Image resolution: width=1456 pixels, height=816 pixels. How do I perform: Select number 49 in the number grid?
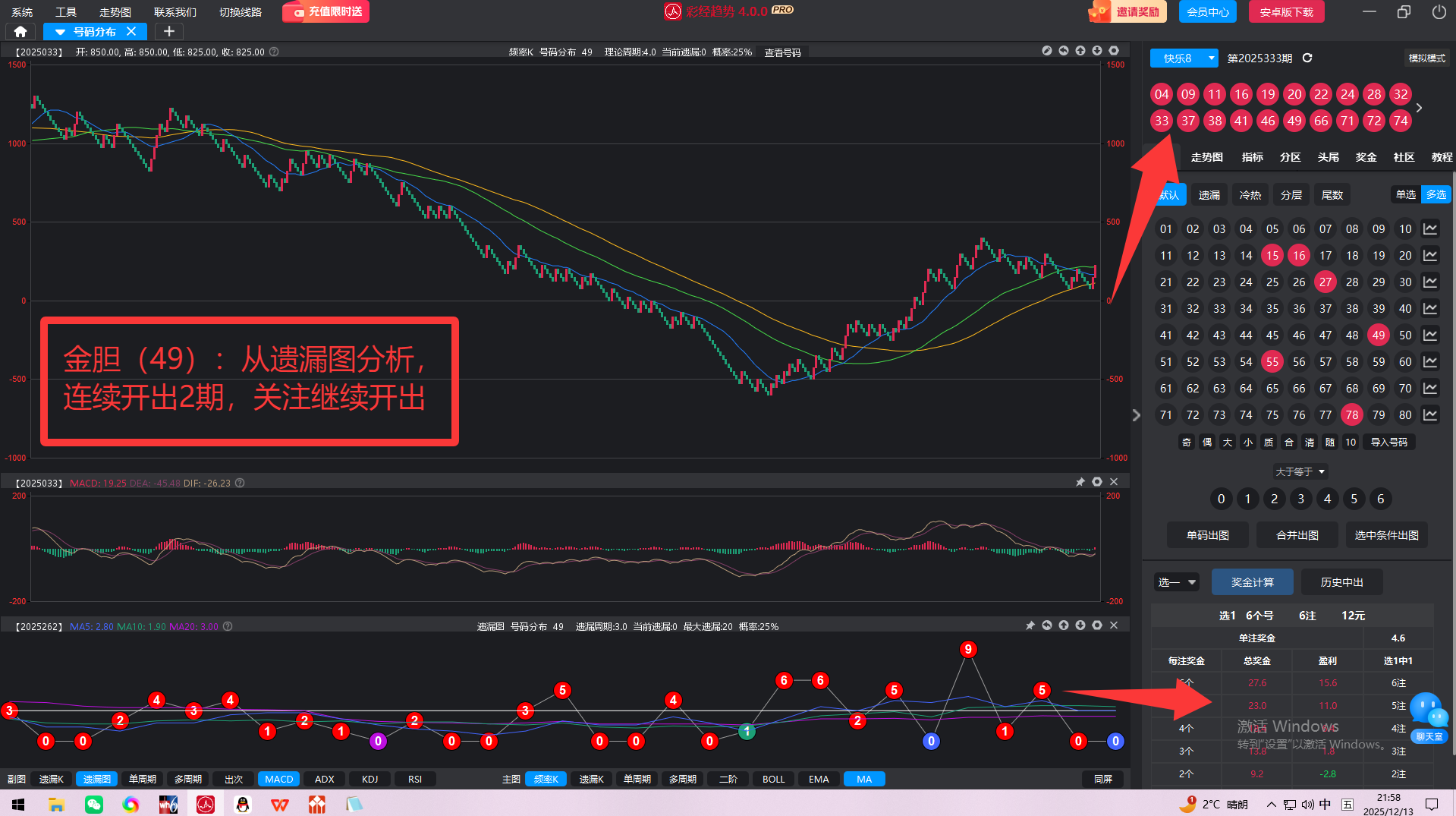tap(1378, 336)
